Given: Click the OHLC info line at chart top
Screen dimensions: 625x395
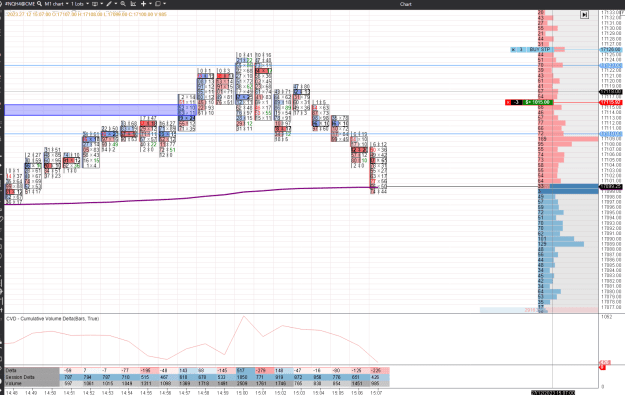Looking at the screenshot, I should tap(86, 14).
